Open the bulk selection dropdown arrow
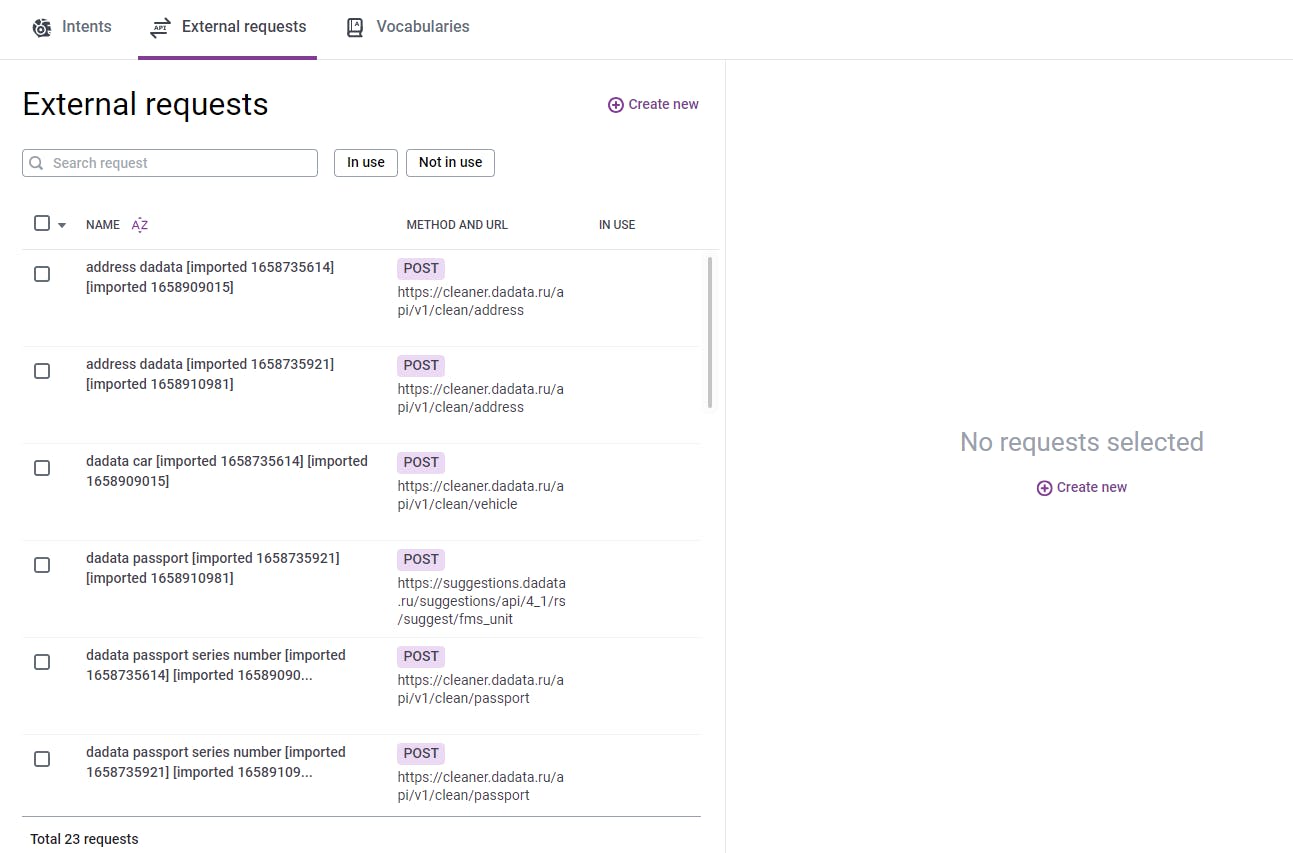Viewport: 1293px width, 853px height. tap(62, 225)
